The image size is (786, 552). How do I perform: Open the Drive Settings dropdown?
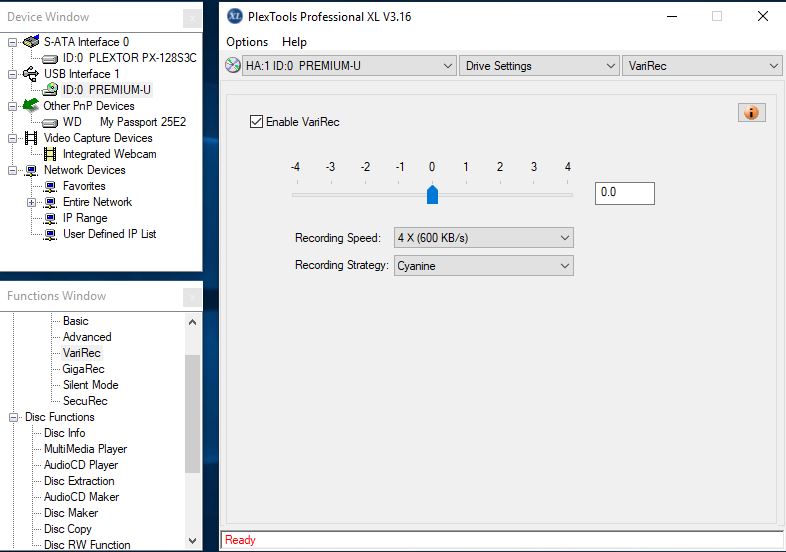(x=539, y=66)
